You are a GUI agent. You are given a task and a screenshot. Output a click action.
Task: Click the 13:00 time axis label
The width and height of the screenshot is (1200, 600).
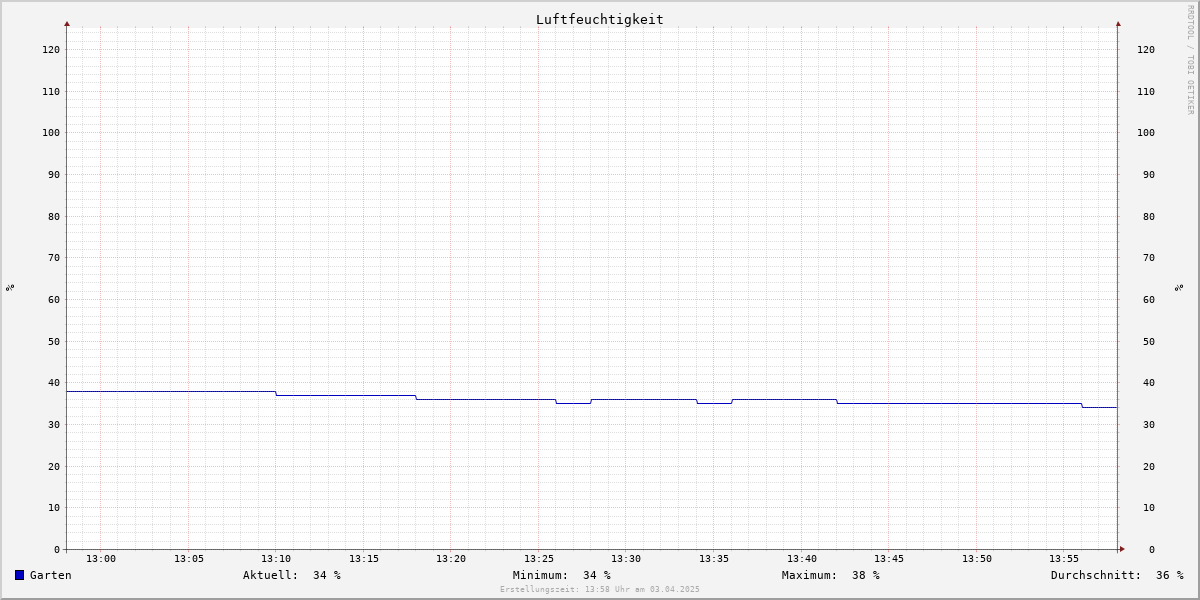point(101,558)
